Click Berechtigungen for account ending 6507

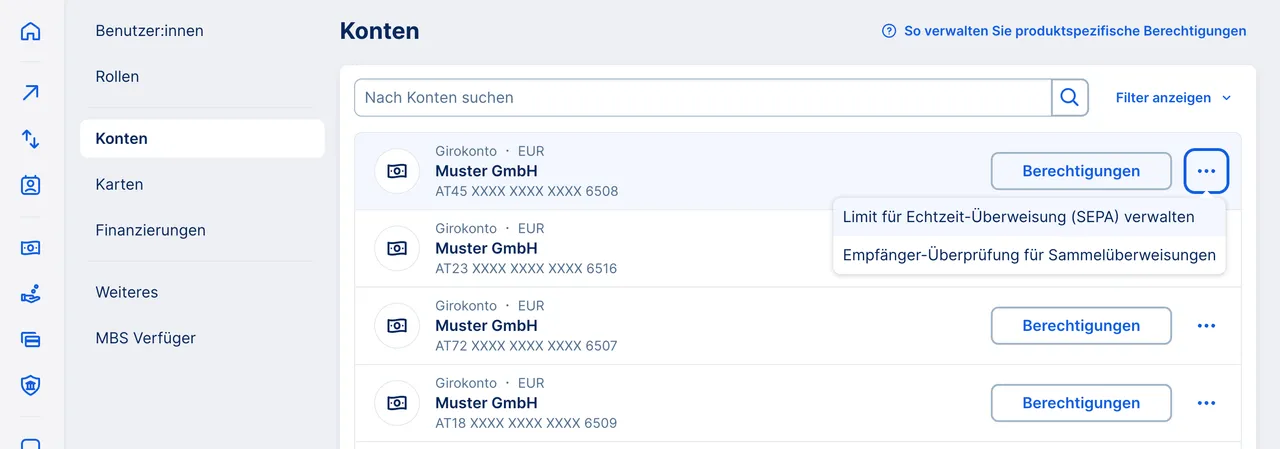point(1080,326)
